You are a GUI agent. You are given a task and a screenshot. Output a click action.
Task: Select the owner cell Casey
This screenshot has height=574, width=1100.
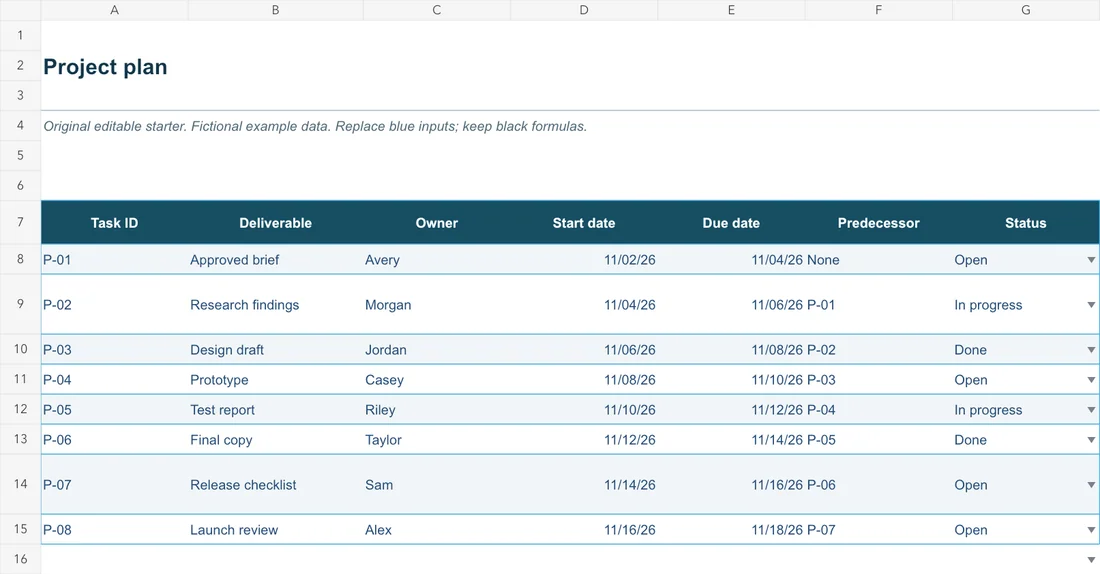437,380
